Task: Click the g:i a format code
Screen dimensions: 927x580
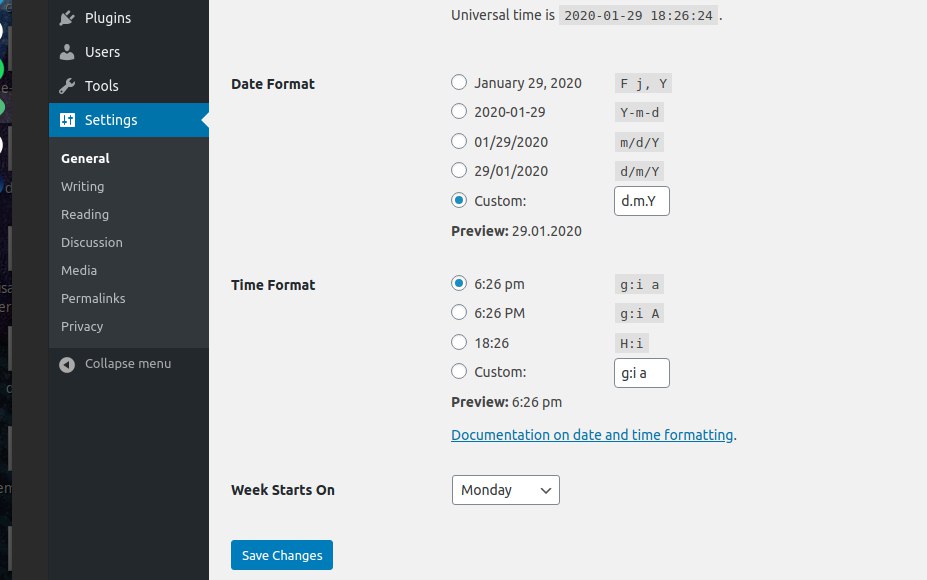Action: 639,284
